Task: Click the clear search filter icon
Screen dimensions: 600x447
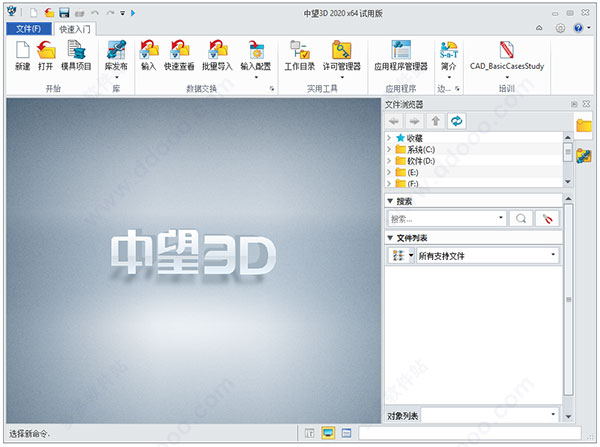Action: 547,219
